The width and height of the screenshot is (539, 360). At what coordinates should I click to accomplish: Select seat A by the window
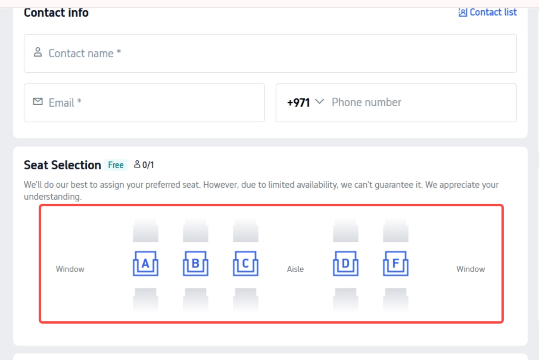pos(145,263)
